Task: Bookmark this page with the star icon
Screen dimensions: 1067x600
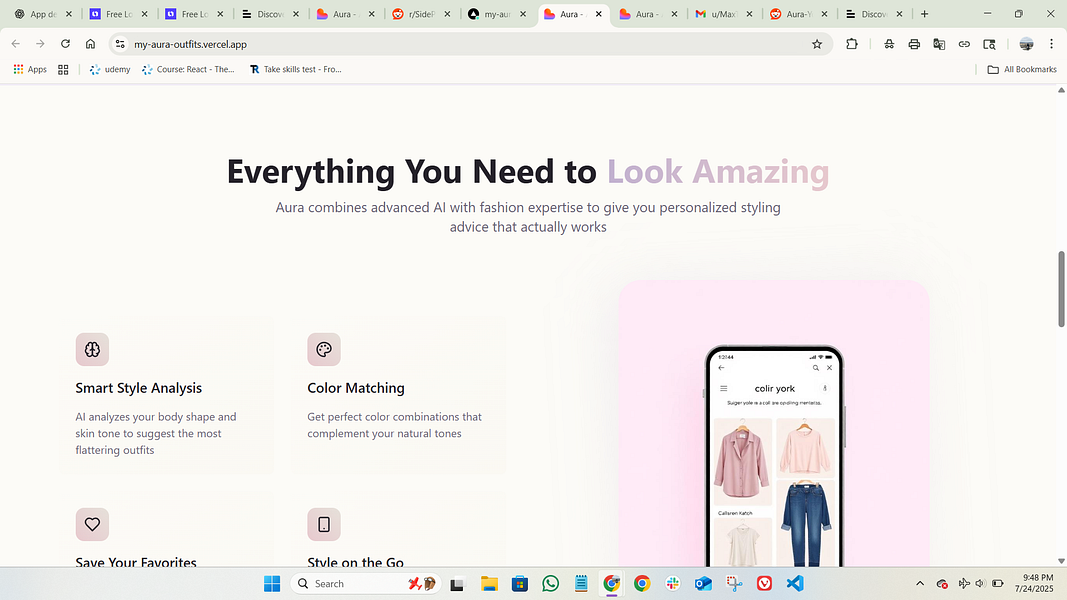Action: point(817,44)
